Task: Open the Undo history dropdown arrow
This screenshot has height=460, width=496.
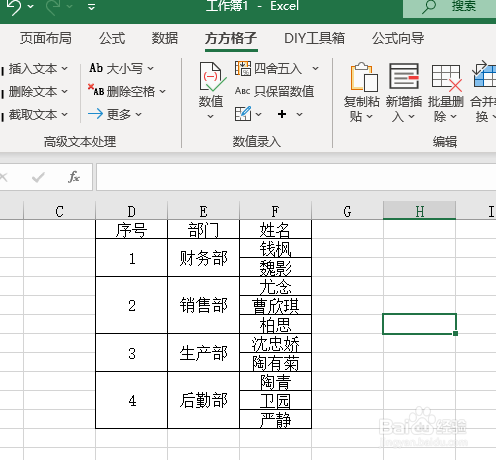Action: click(31, 7)
